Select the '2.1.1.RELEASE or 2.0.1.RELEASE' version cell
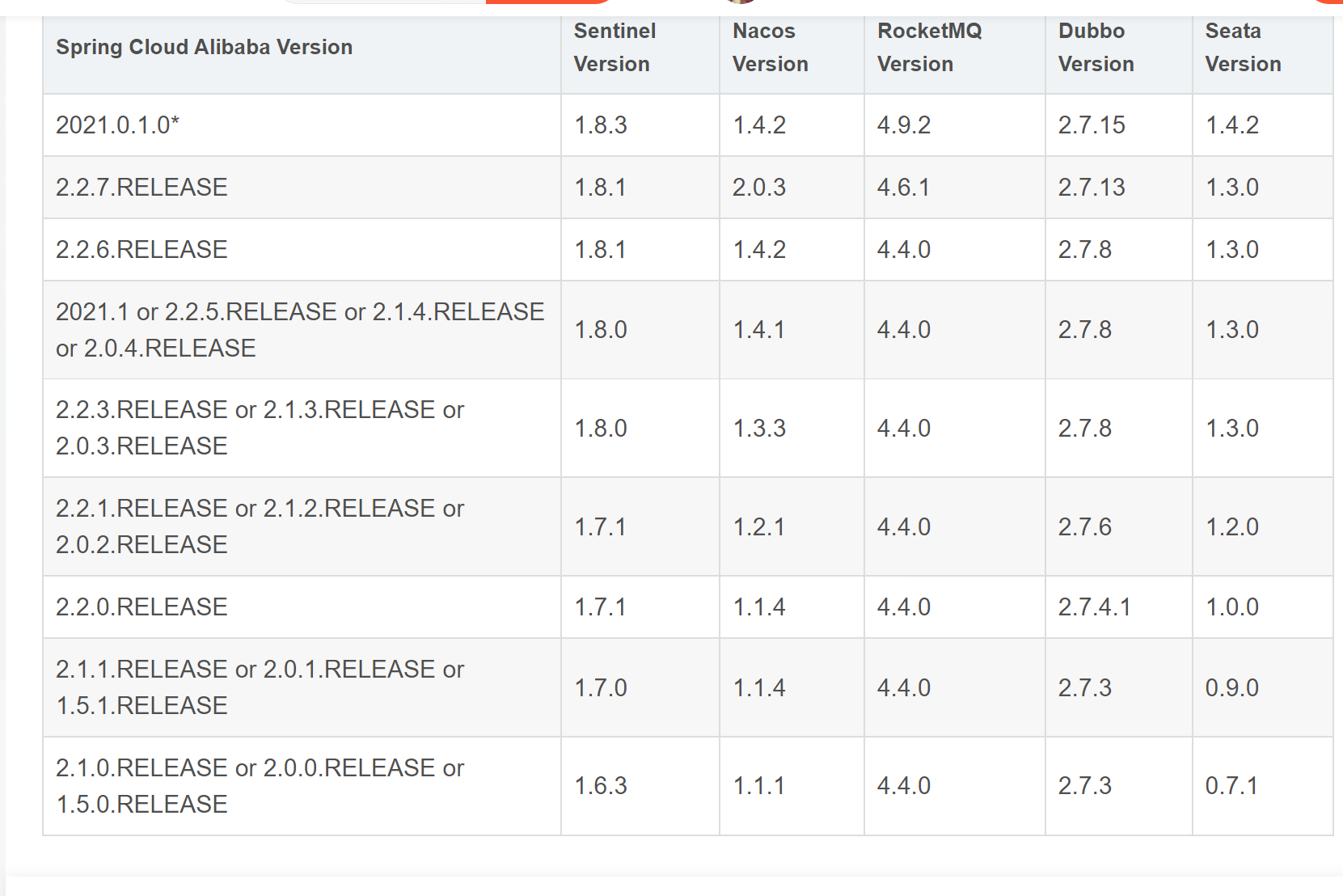 pyautogui.click(x=302, y=688)
